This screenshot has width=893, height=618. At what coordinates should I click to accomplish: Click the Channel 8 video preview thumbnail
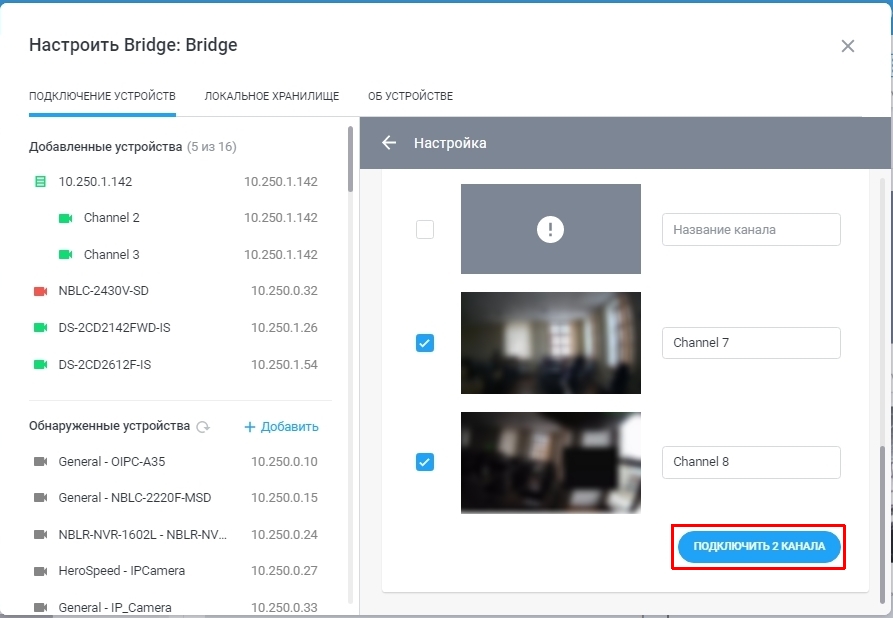(551, 463)
